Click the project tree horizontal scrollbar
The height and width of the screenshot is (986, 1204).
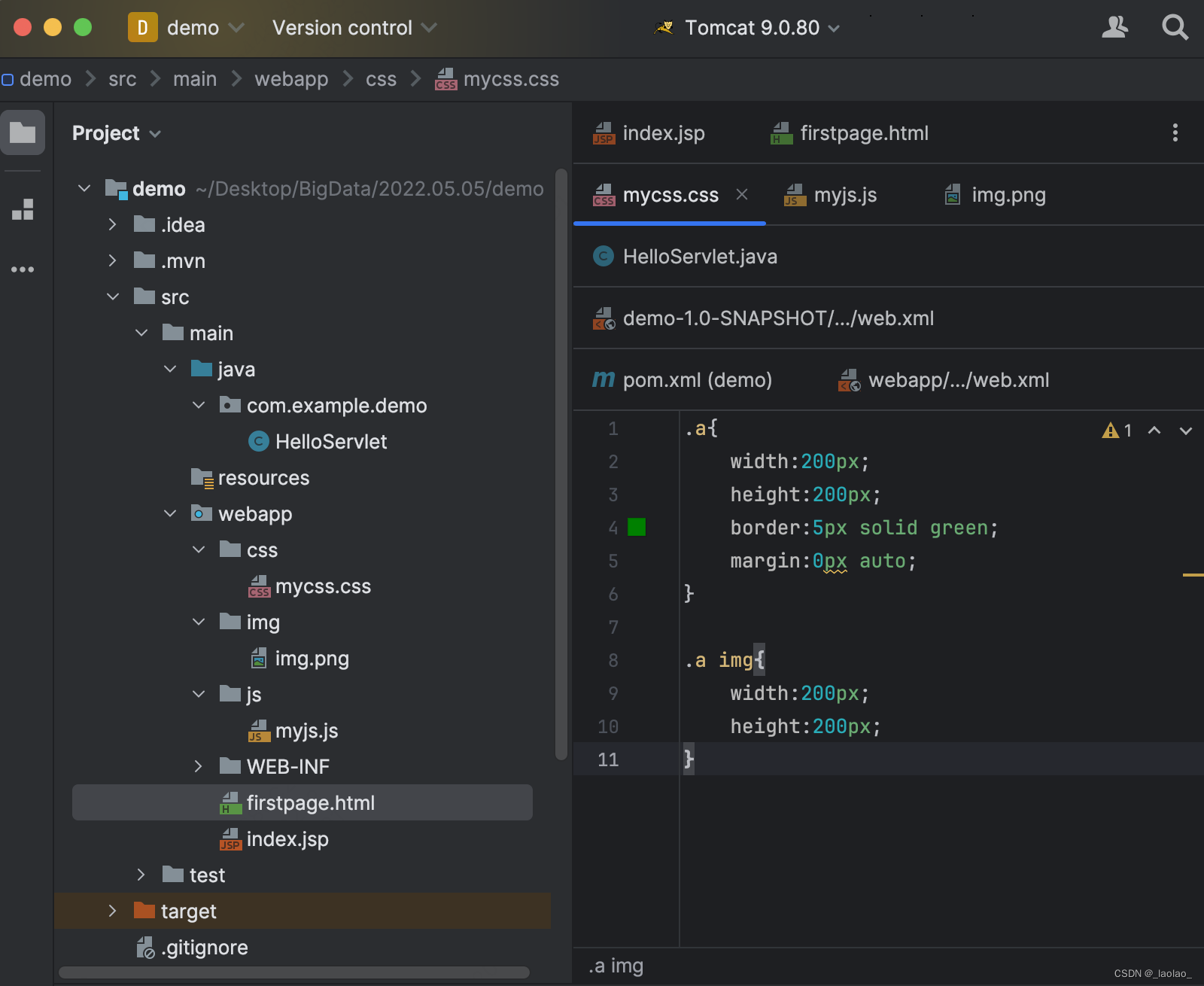(x=293, y=972)
